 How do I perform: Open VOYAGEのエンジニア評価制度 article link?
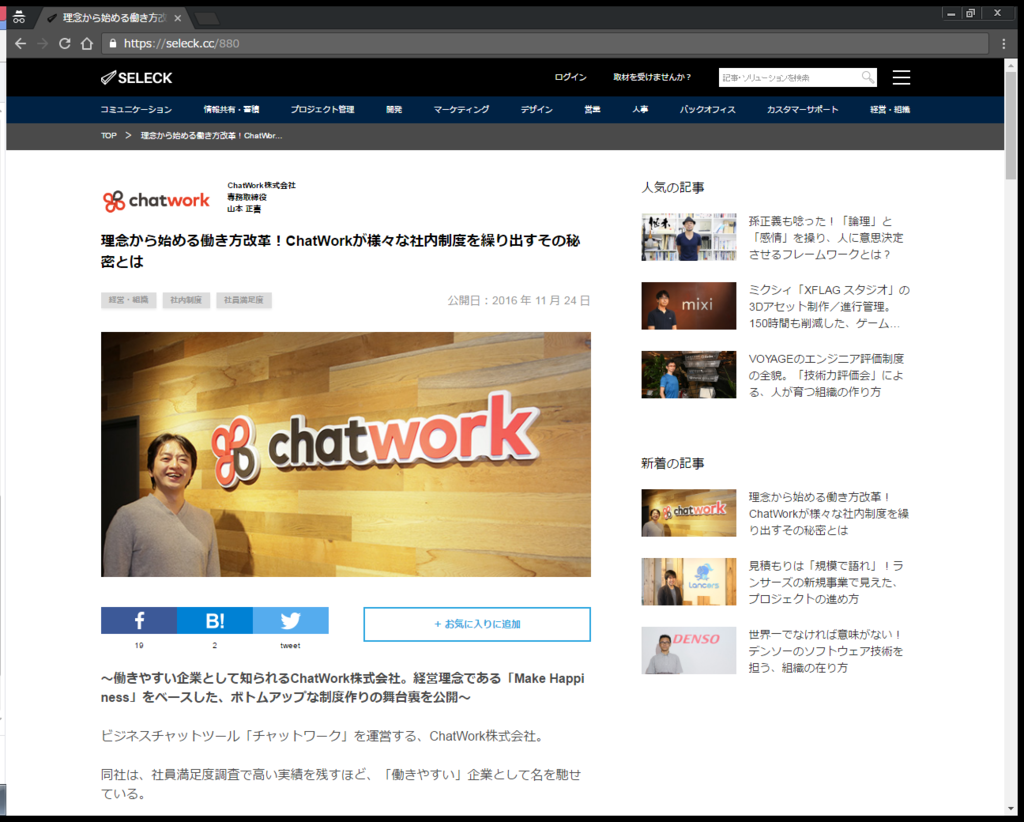[826, 375]
